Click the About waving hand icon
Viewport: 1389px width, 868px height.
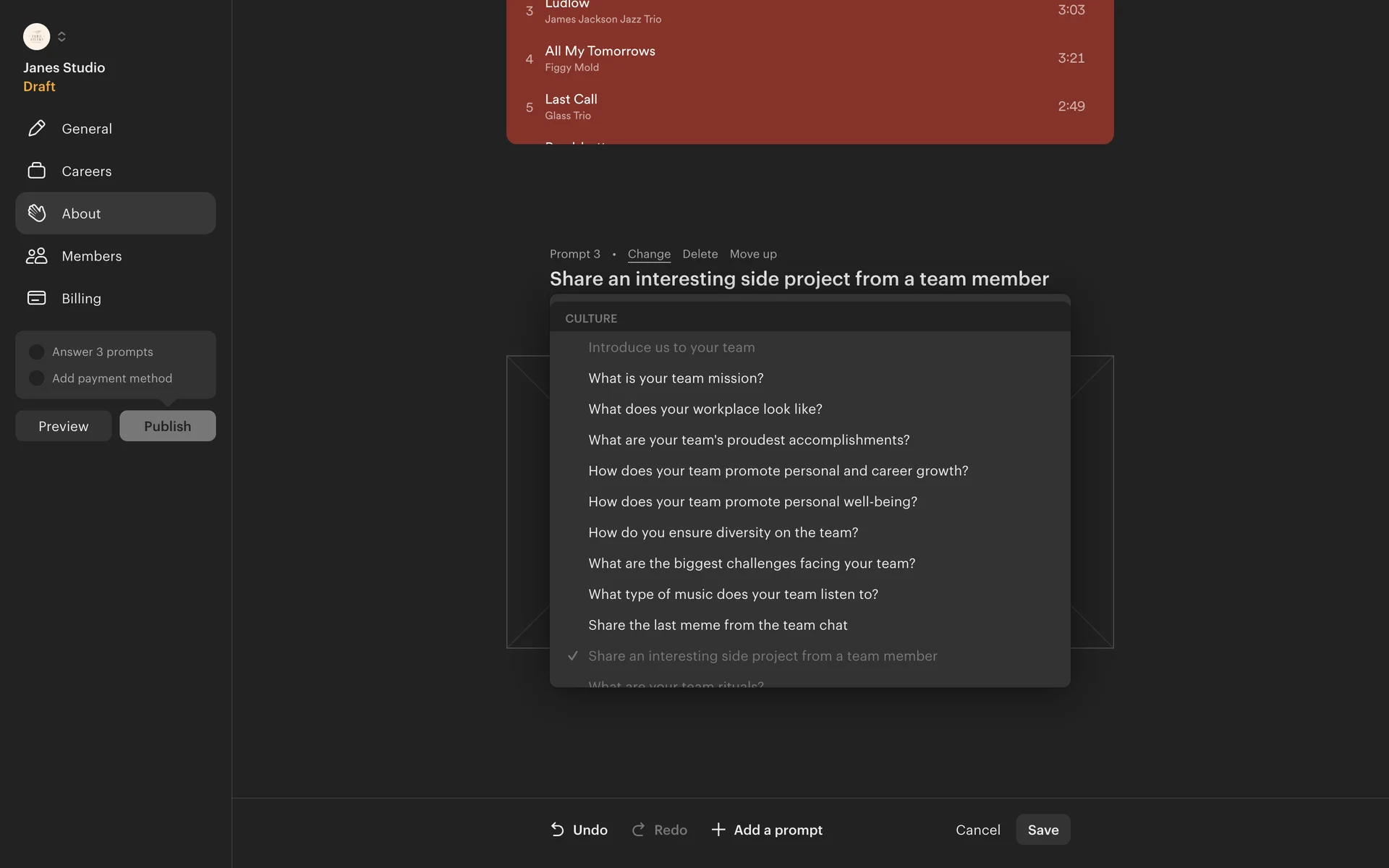pos(36,213)
